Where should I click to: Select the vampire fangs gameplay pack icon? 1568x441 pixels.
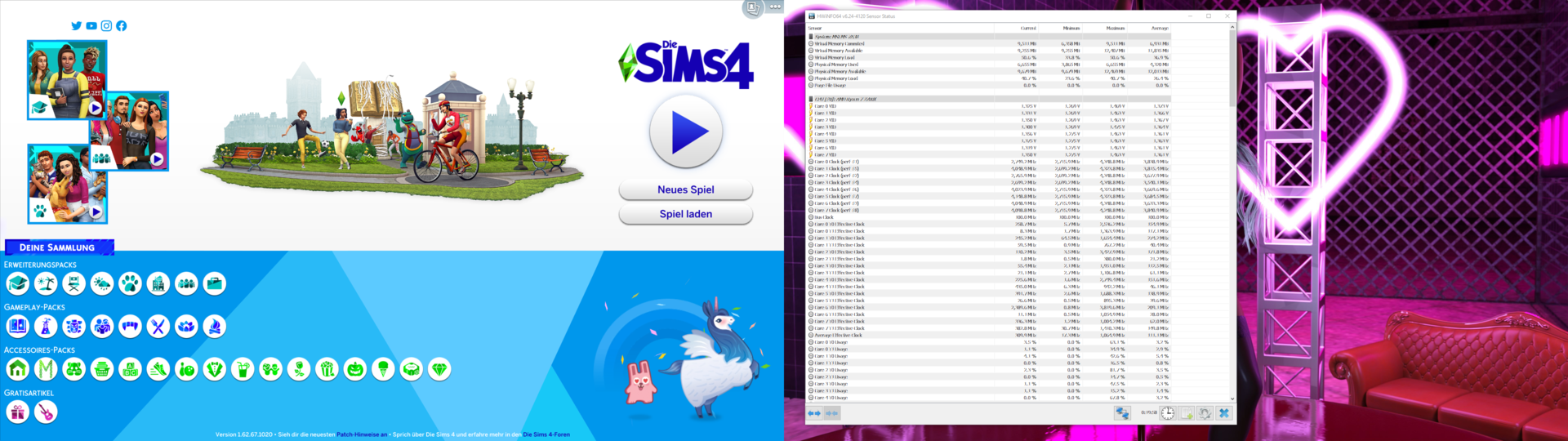click(x=130, y=327)
